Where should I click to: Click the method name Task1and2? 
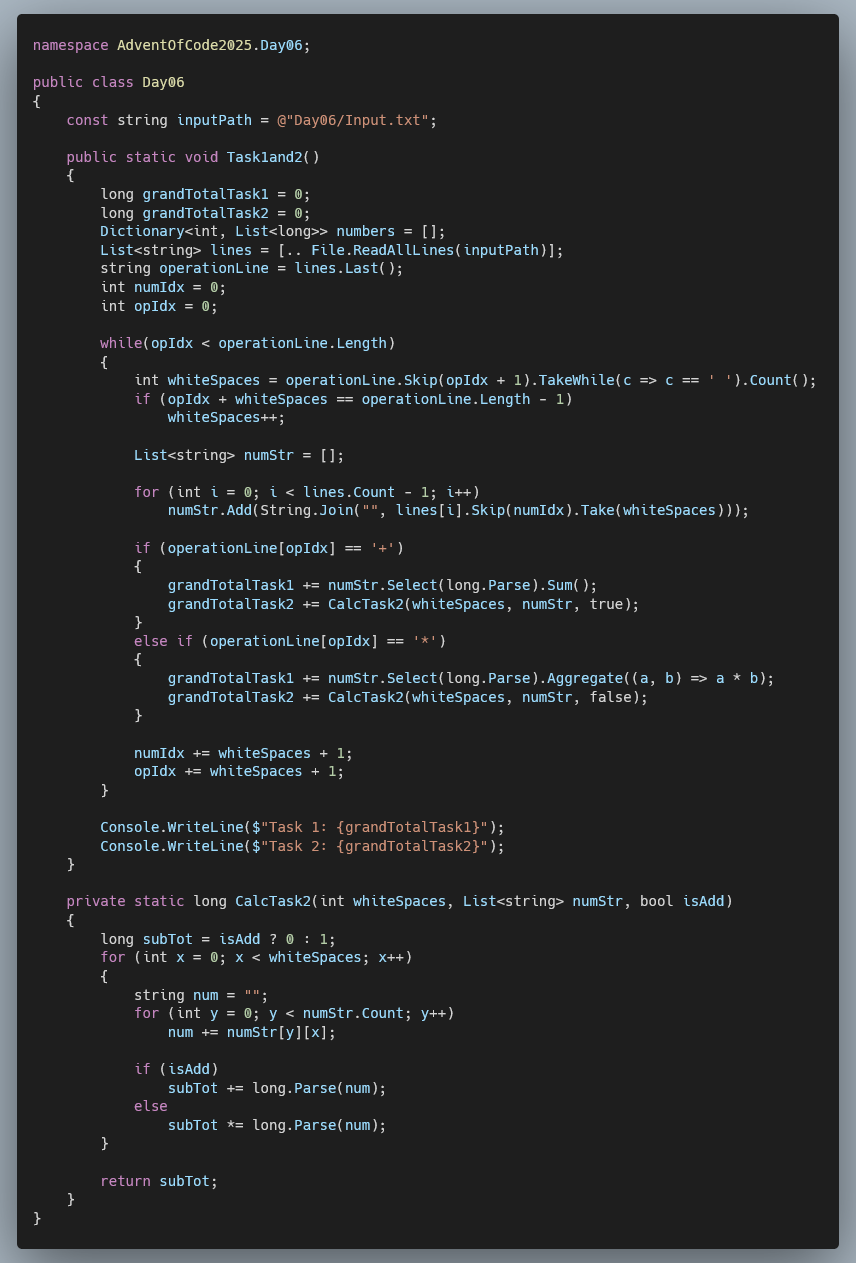pyautogui.click(x=264, y=157)
